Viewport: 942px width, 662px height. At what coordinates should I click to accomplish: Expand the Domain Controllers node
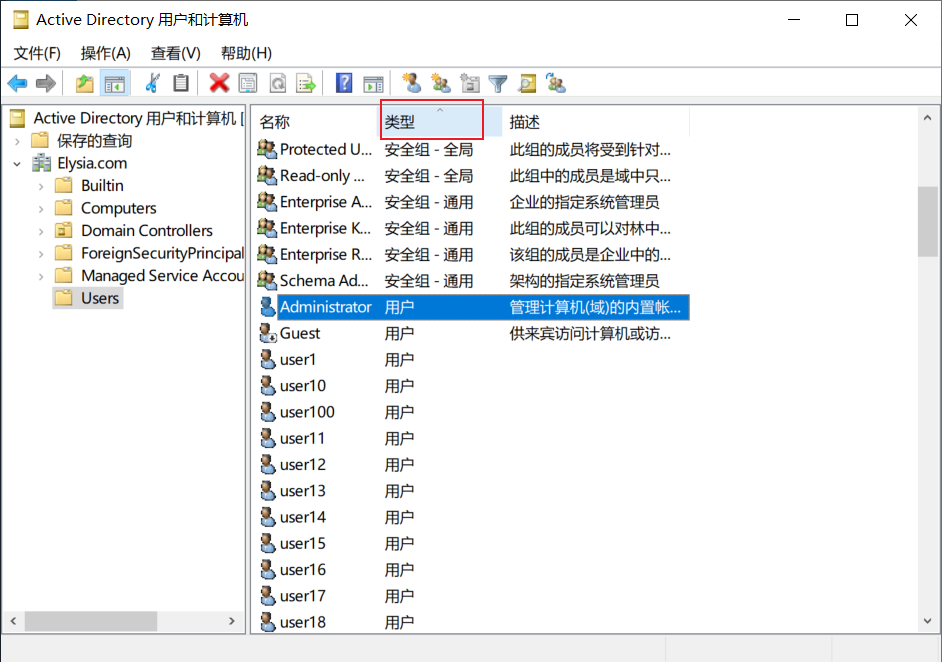pyautogui.click(x=41, y=231)
